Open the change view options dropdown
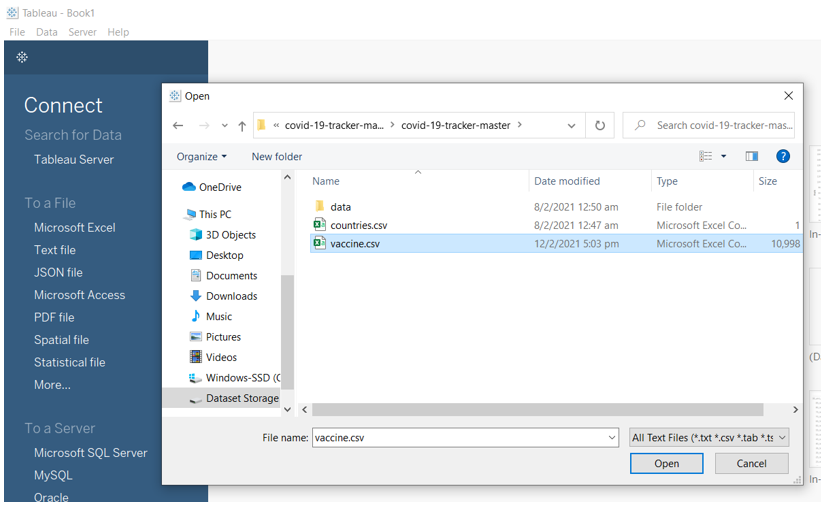The height and width of the screenshot is (511, 830). (x=724, y=157)
